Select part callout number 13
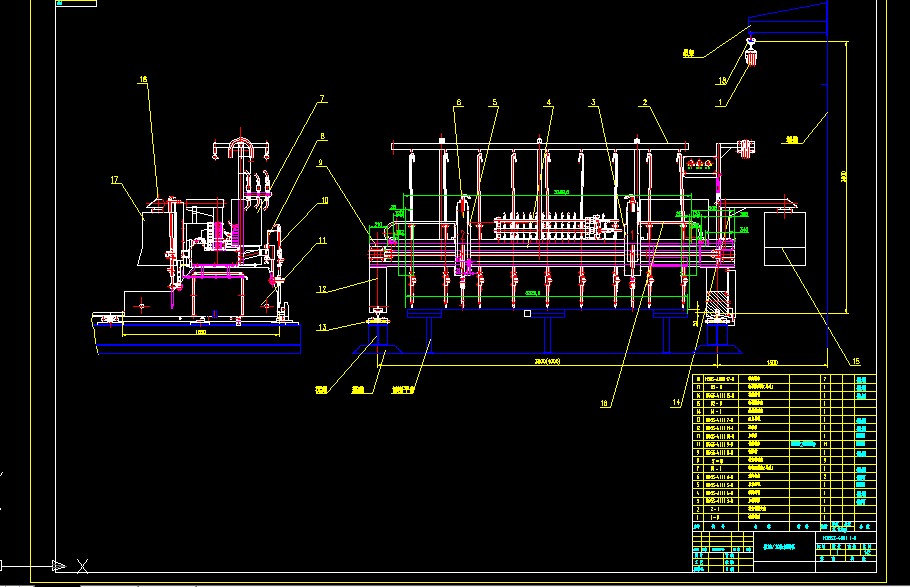 coord(322,327)
